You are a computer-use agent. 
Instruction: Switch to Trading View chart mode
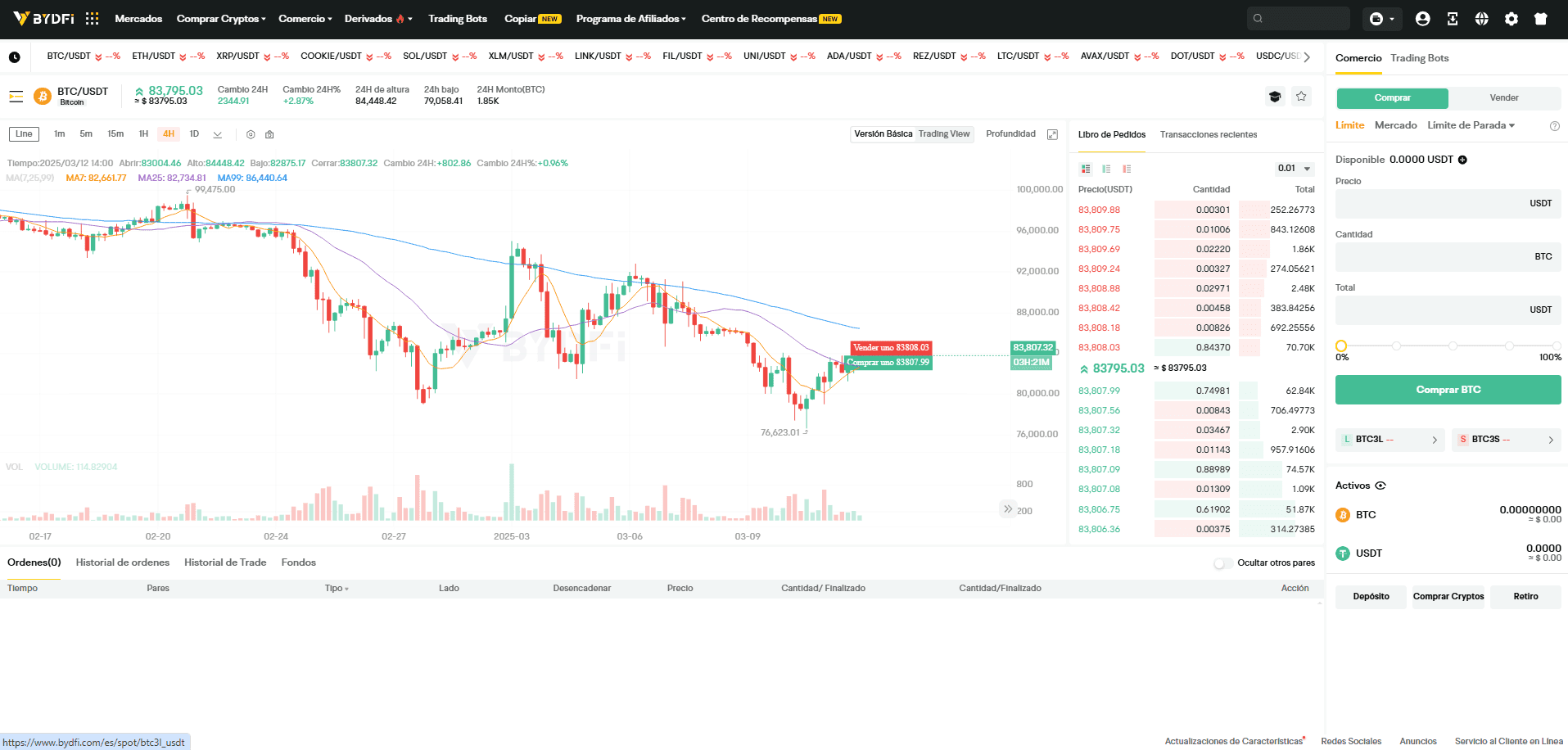[x=944, y=134]
